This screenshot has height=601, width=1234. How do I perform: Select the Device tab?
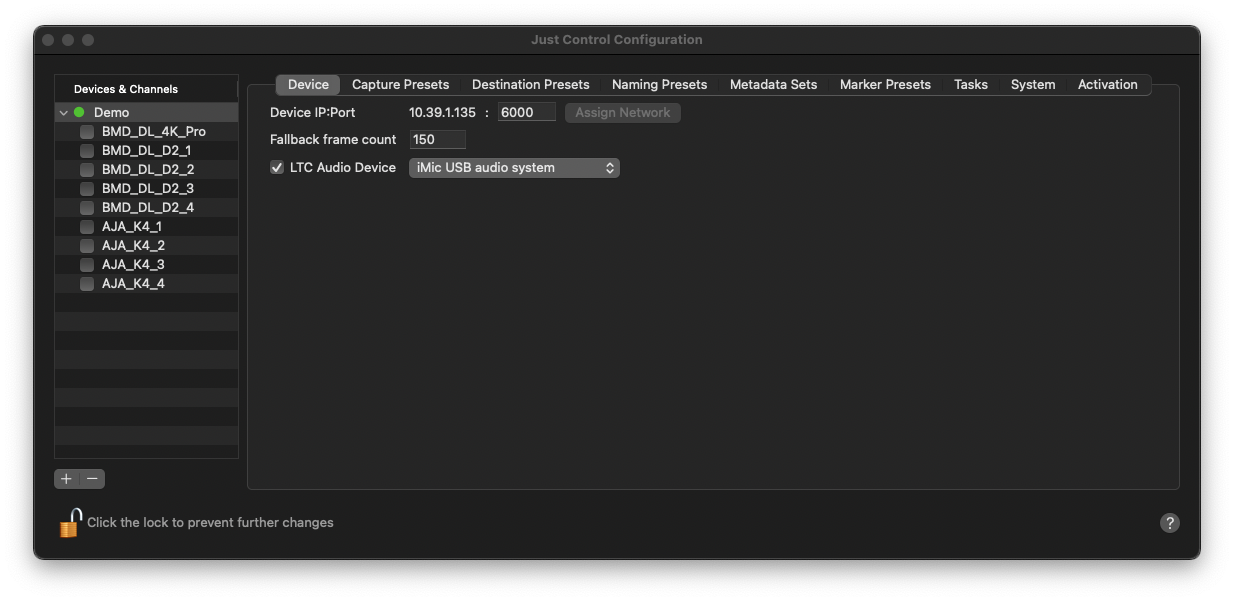pyautogui.click(x=308, y=85)
